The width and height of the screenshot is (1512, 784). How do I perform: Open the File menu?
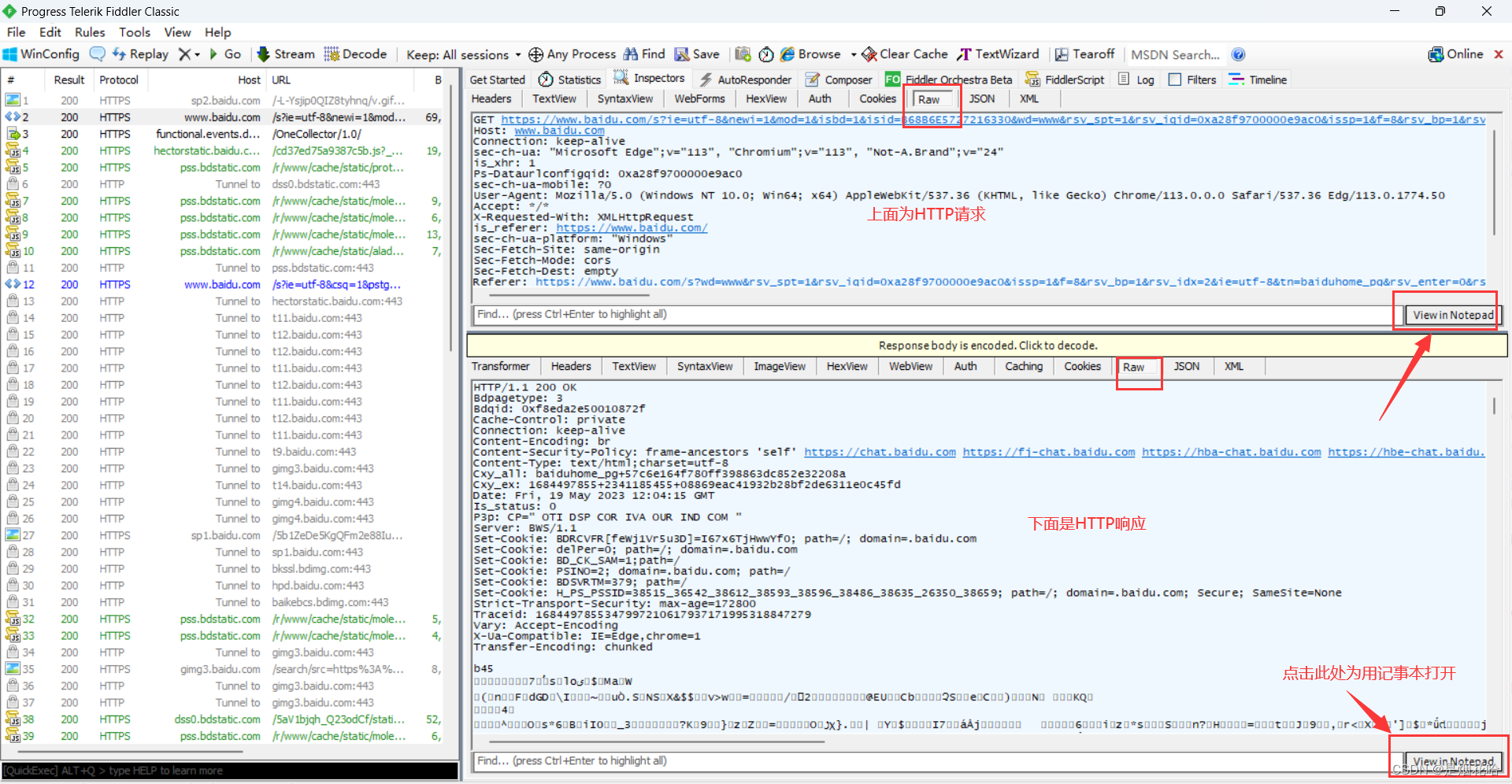(16, 32)
